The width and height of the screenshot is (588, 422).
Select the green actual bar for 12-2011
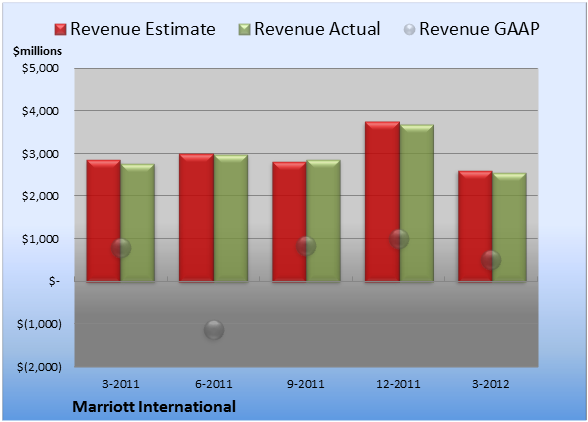click(x=417, y=203)
